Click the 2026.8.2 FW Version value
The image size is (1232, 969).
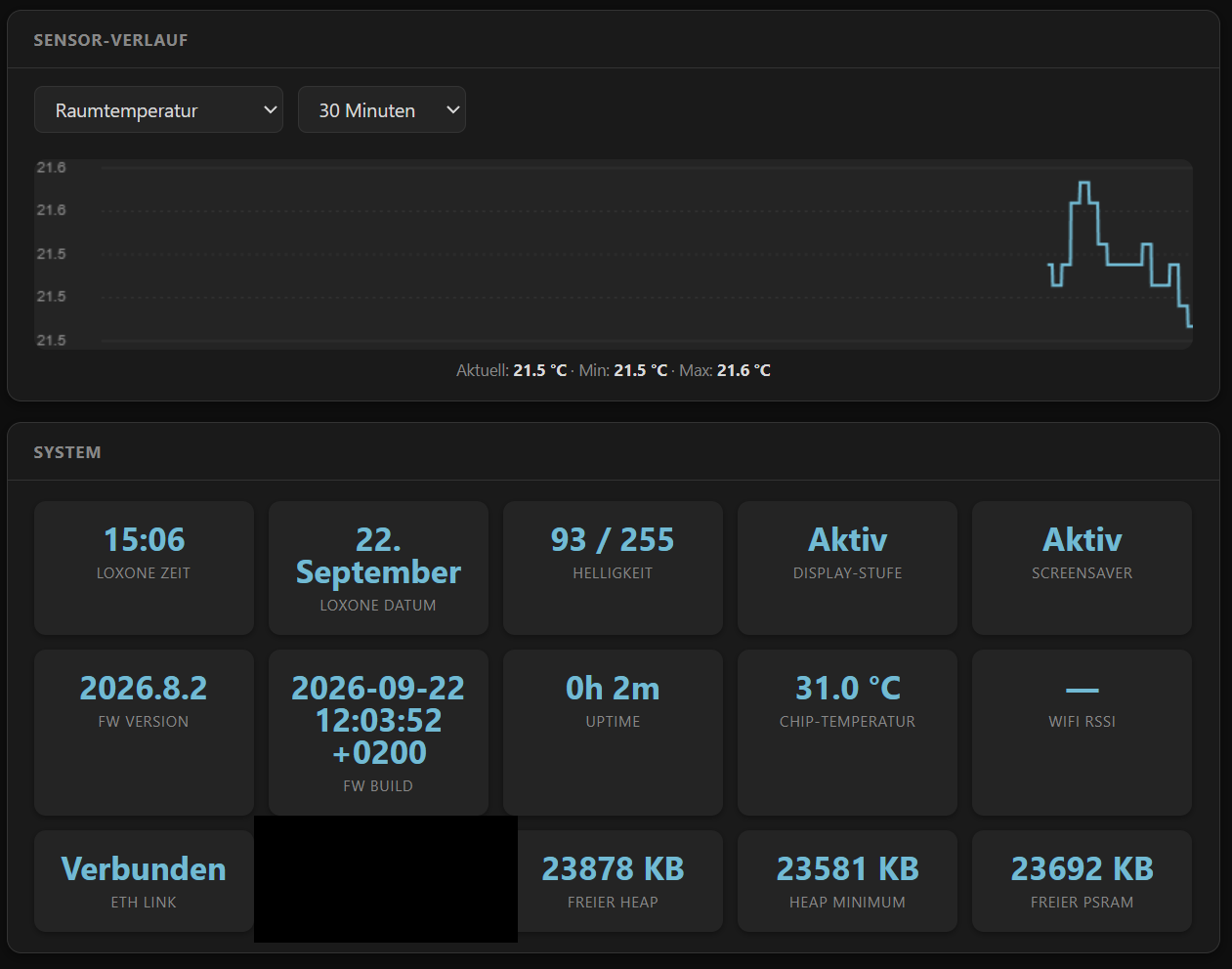[x=144, y=688]
